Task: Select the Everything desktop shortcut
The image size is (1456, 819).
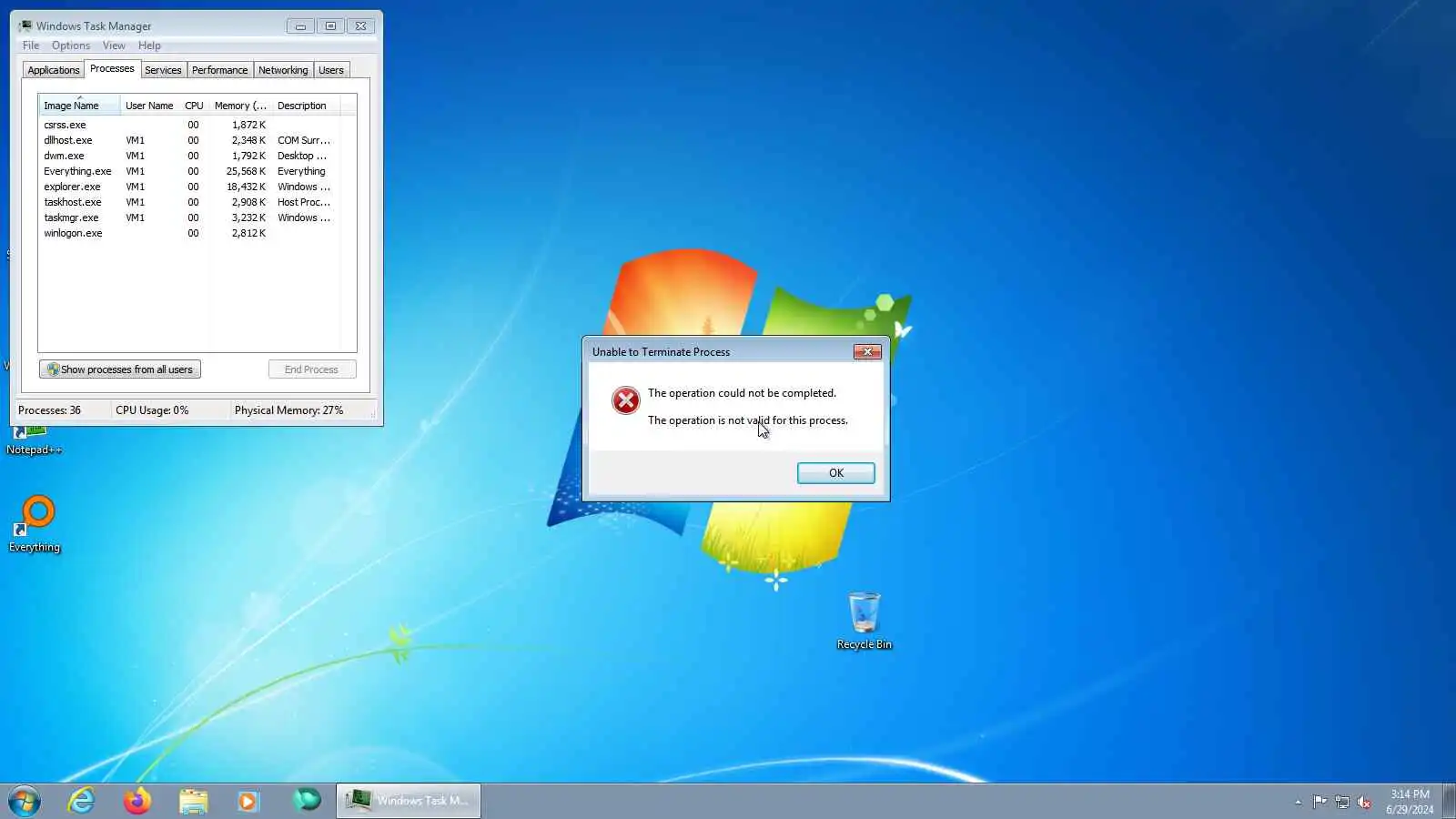Action: coord(35,523)
